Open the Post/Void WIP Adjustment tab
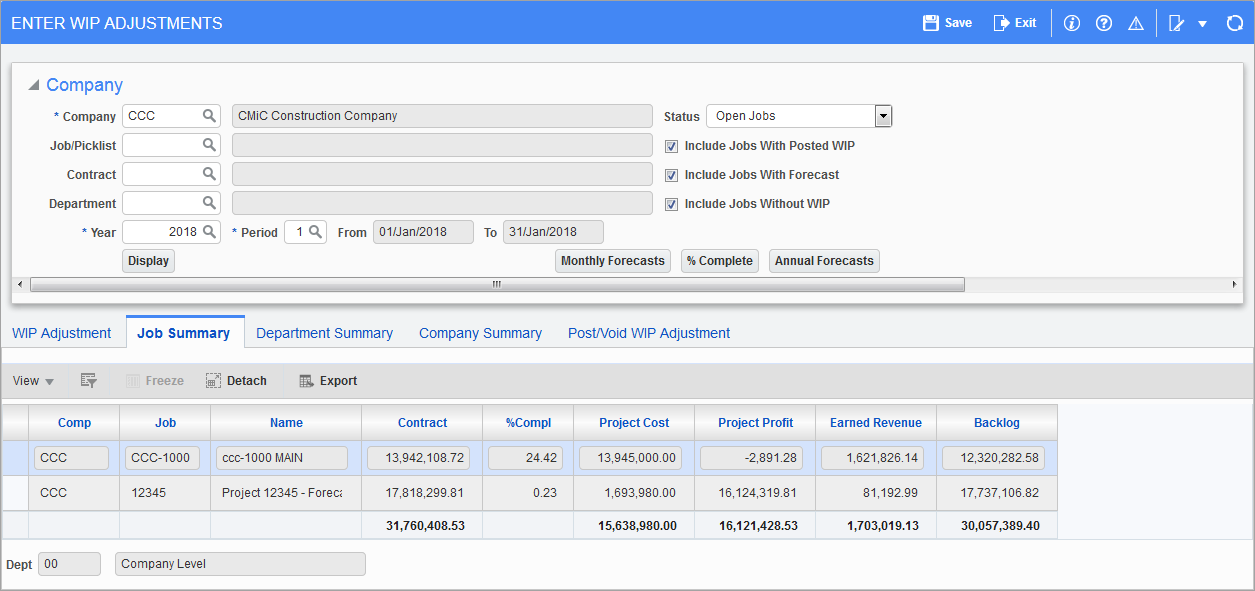1255x591 pixels. pyautogui.click(x=648, y=332)
